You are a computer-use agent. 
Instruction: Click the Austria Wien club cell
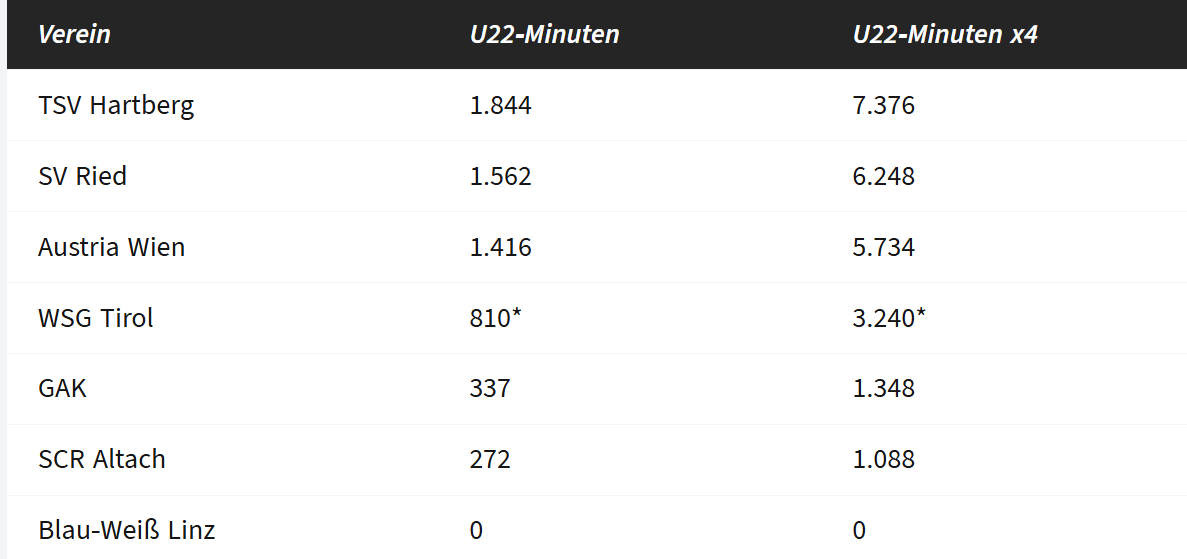coord(111,247)
